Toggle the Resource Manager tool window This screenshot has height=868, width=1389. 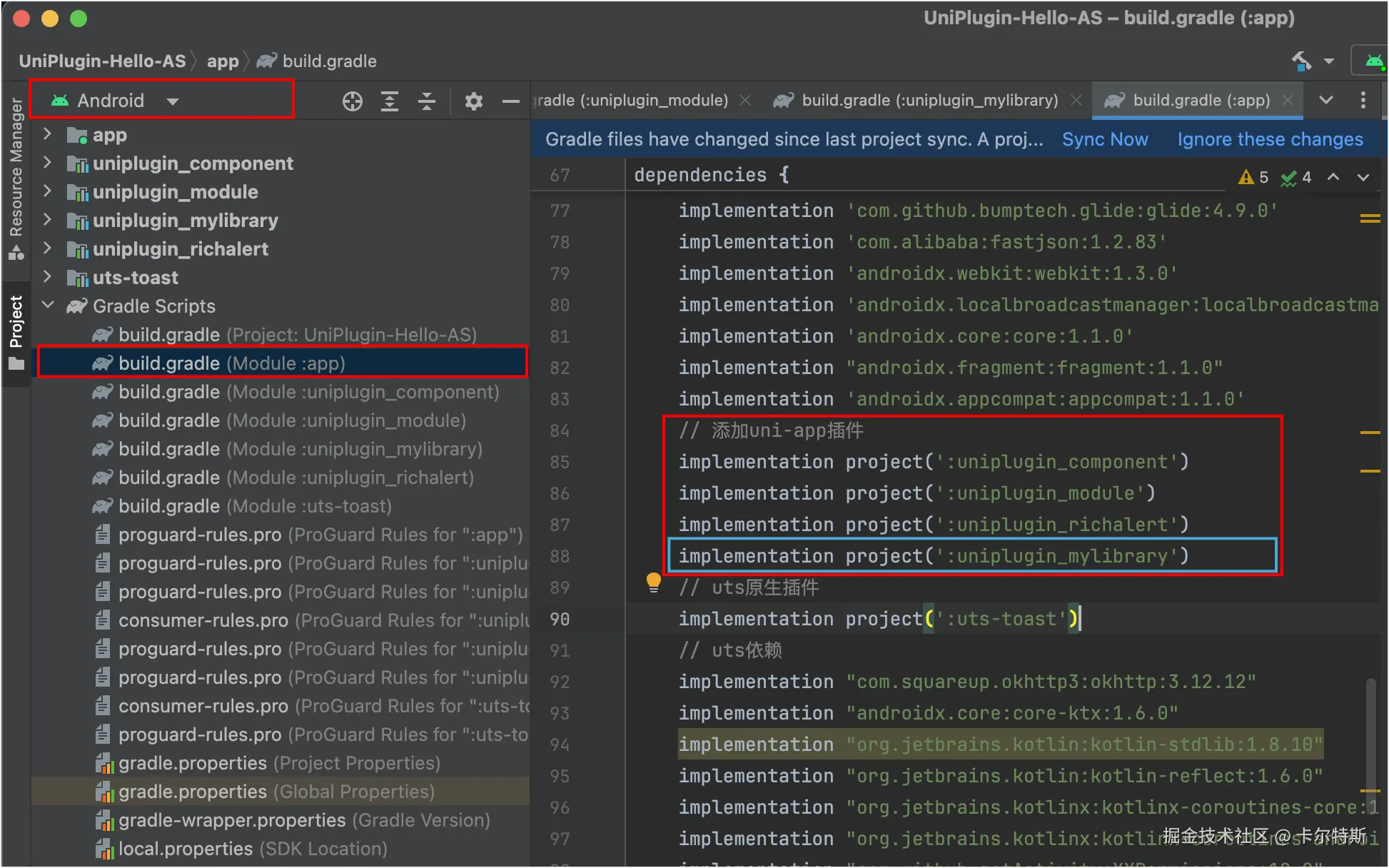[16, 178]
